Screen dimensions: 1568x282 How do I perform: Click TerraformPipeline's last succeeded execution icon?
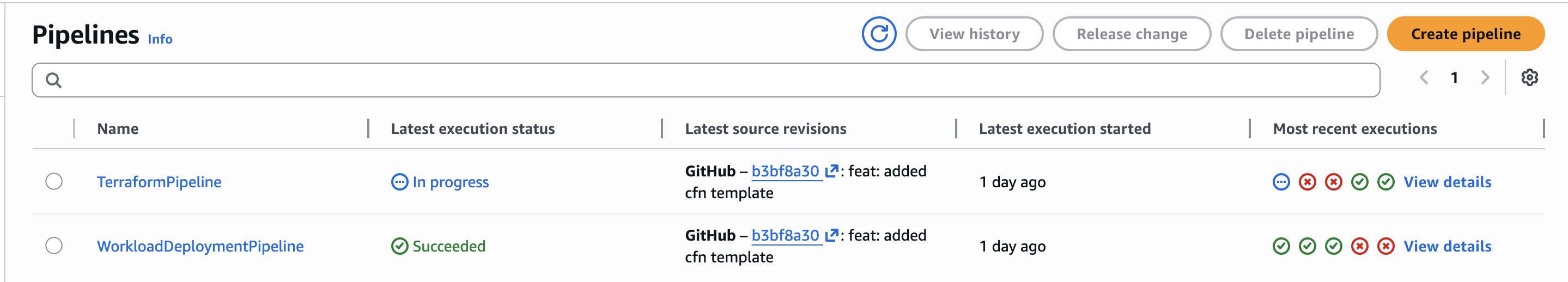(x=1385, y=182)
